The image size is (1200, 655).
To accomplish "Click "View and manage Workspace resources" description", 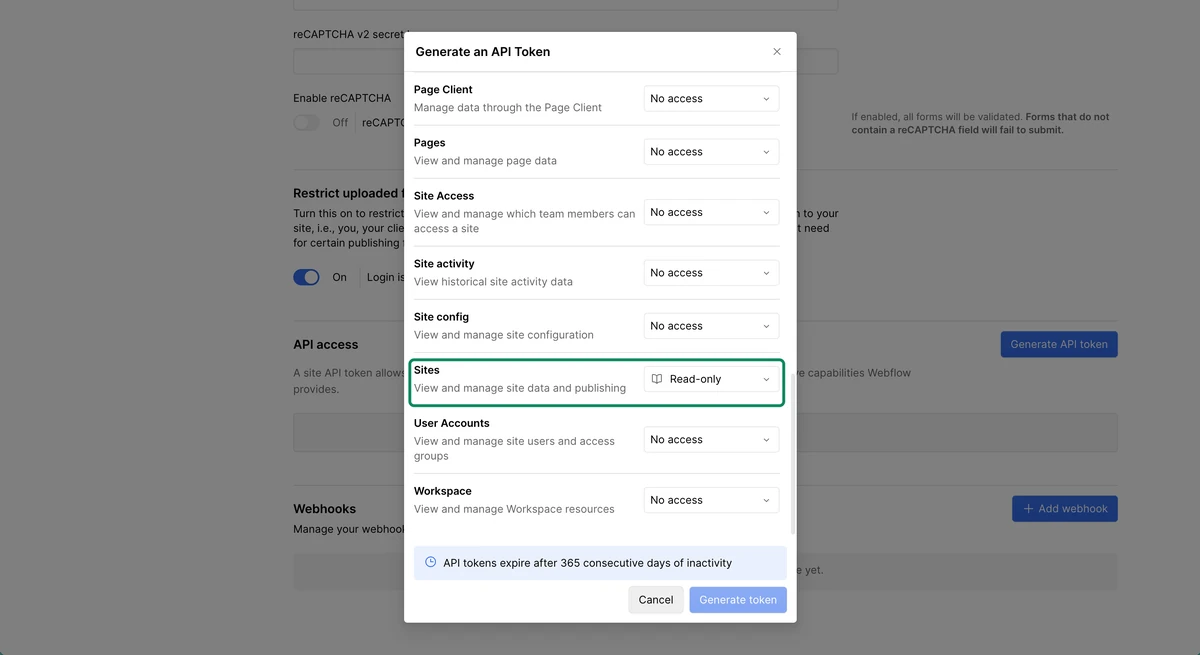I will pyautogui.click(x=514, y=509).
